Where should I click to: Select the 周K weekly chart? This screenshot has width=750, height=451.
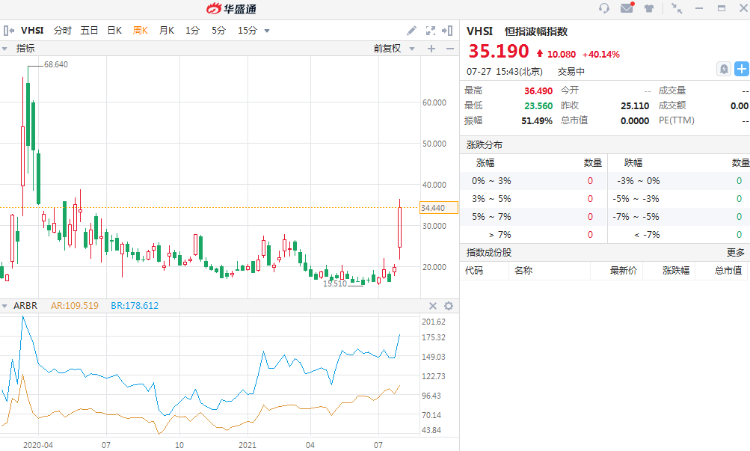pyautogui.click(x=140, y=31)
